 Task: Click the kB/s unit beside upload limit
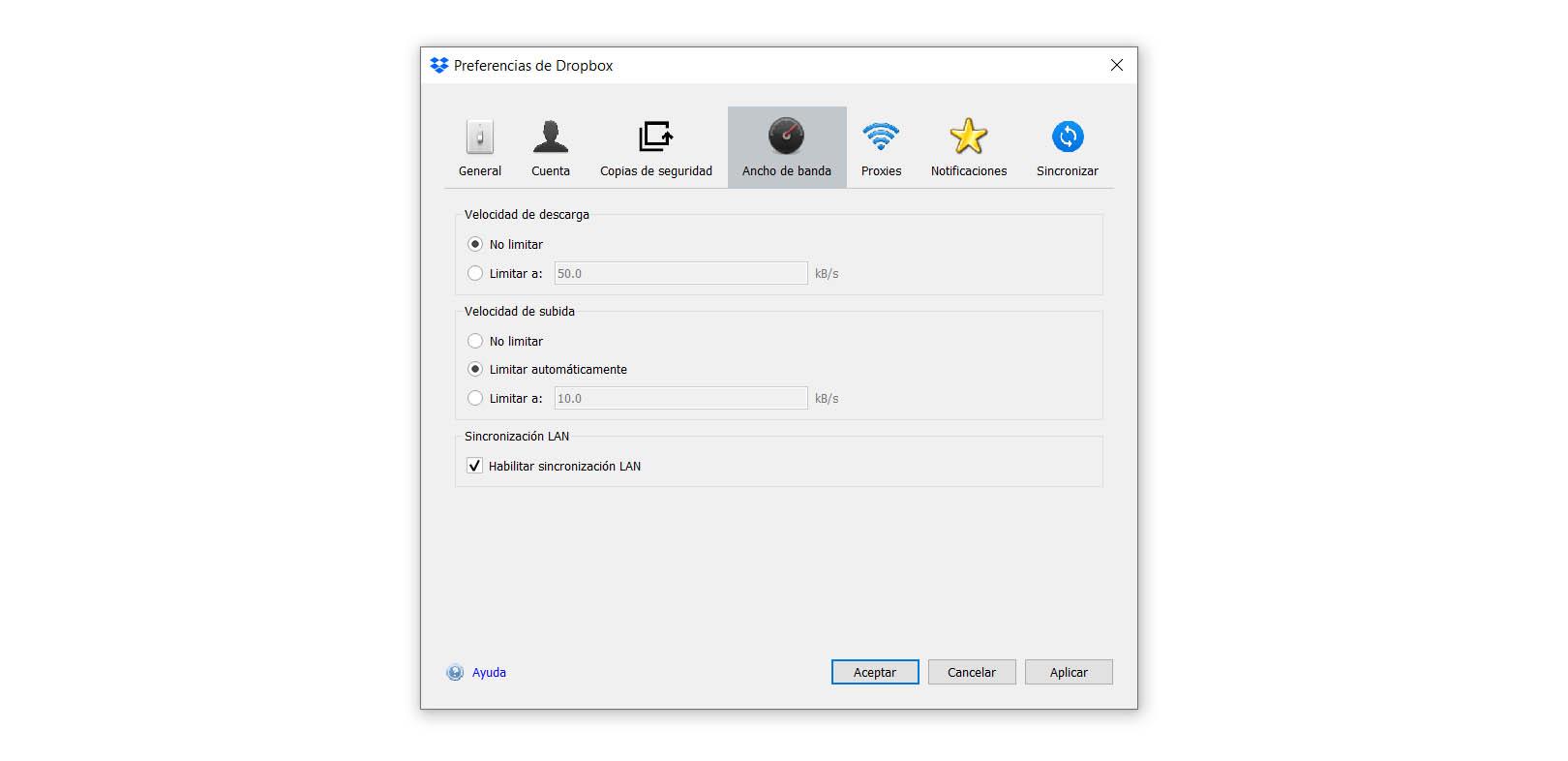click(827, 399)
